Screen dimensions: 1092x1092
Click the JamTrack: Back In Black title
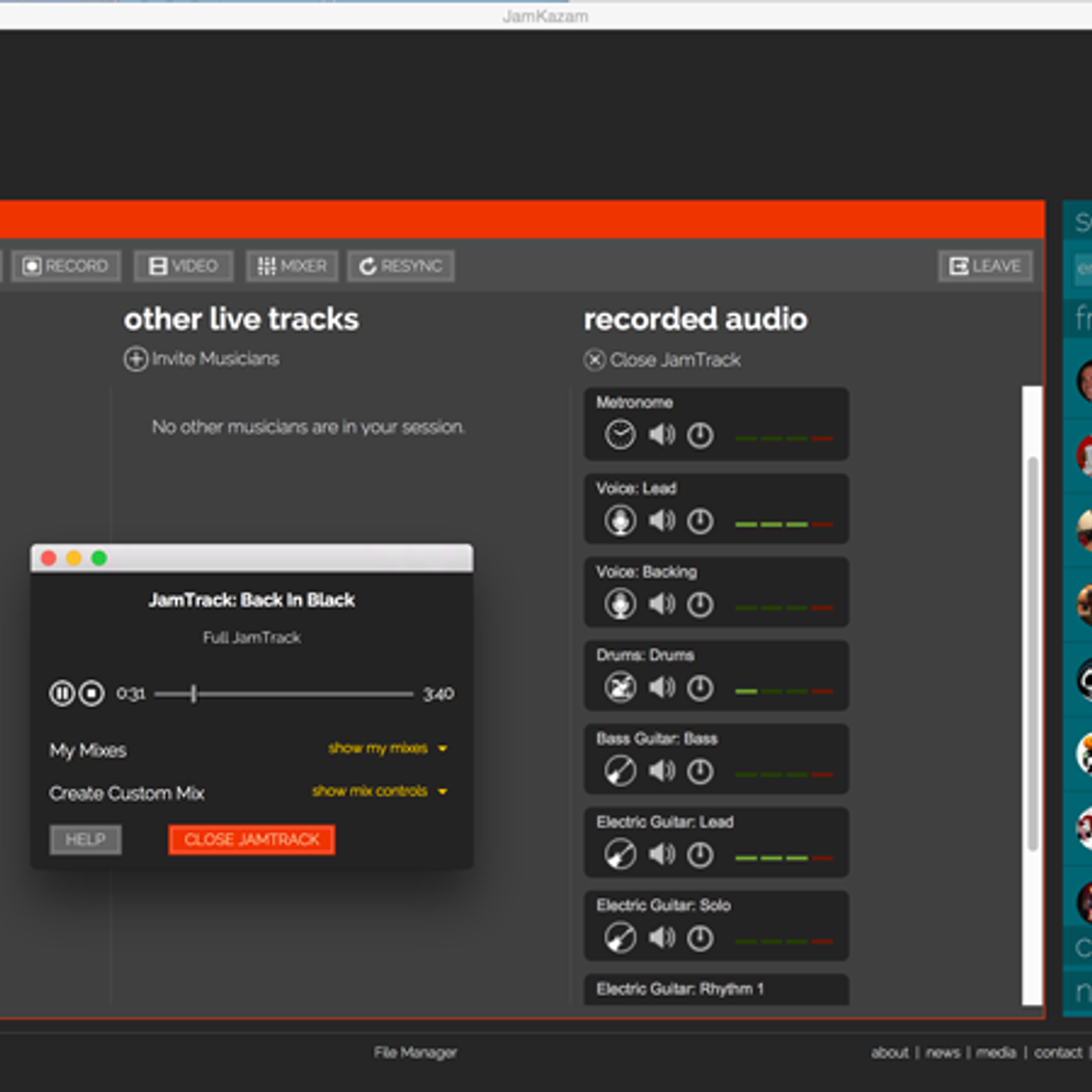252,600
